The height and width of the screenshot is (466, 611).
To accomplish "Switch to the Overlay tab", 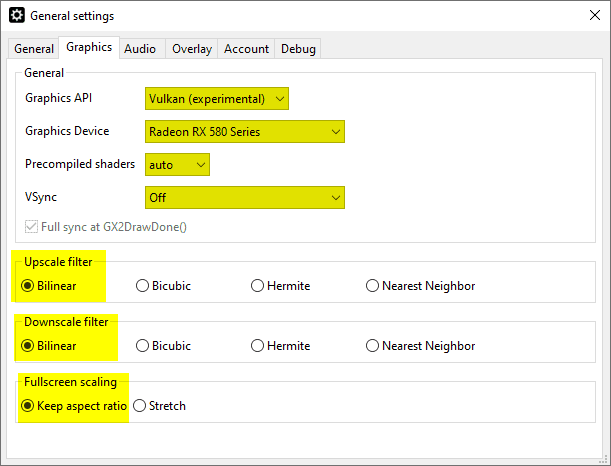I will [191, 49].
